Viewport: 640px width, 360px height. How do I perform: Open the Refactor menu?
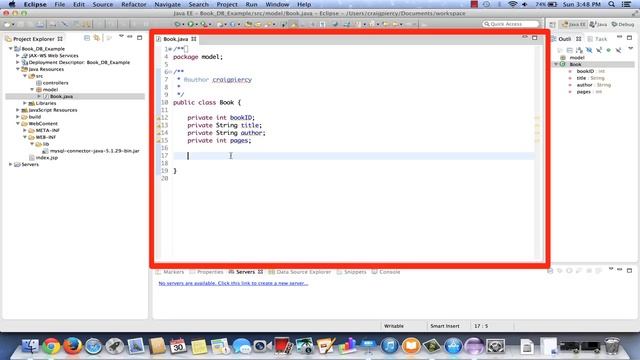(x=133, y=4)
